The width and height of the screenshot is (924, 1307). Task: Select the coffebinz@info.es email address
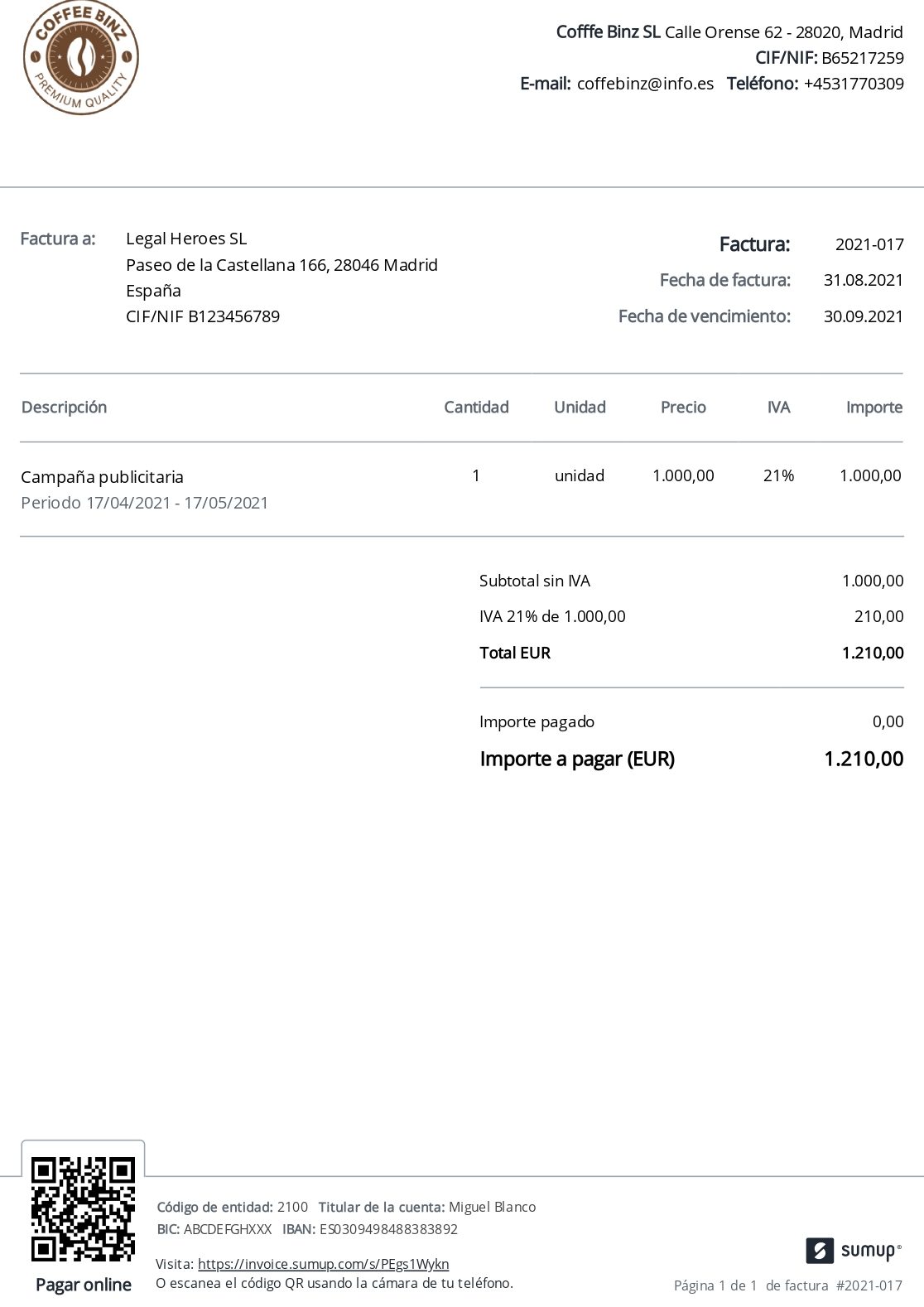[x=645, y=84]
